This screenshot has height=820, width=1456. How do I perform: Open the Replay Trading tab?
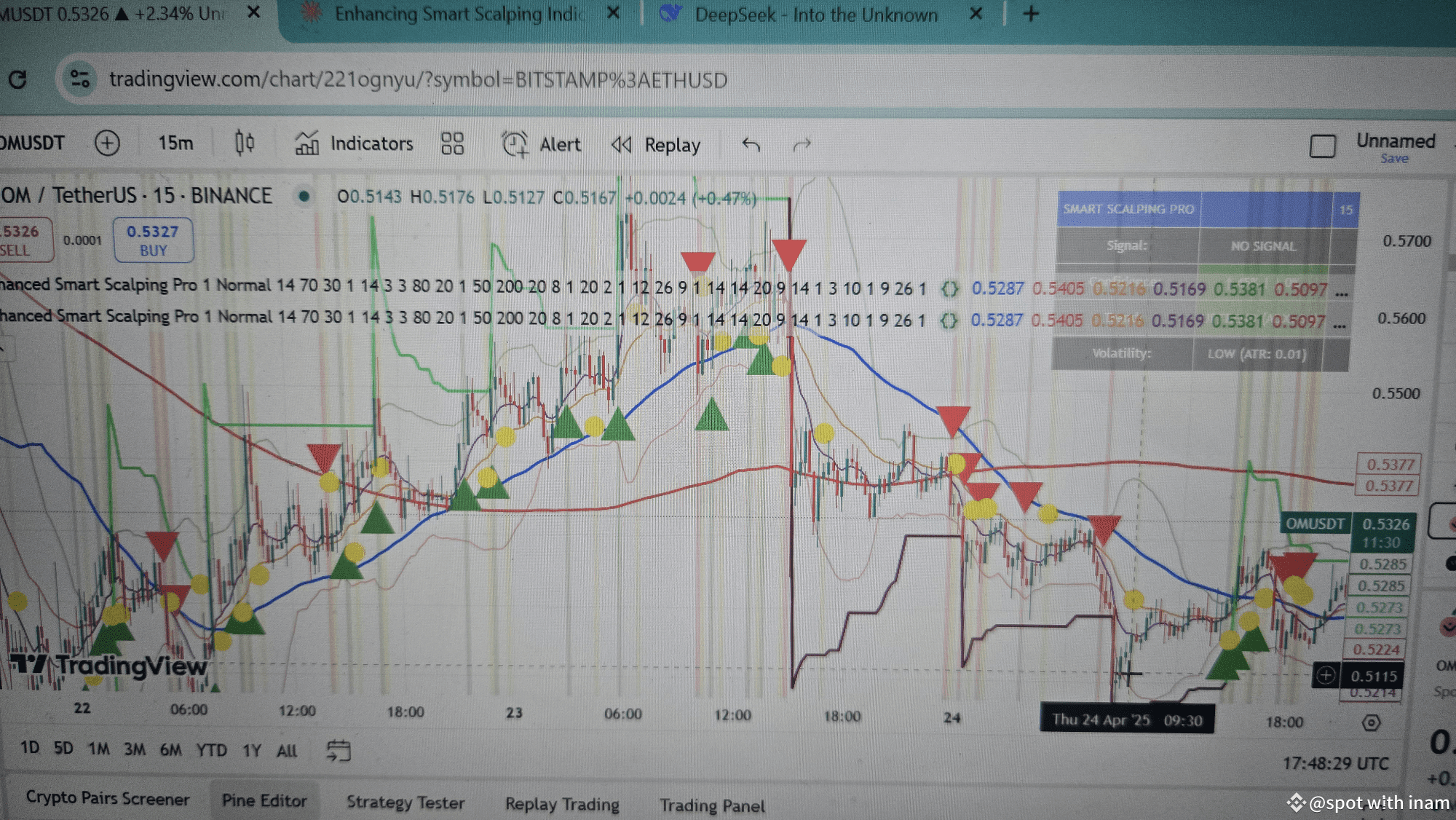(x=563, y=804)
